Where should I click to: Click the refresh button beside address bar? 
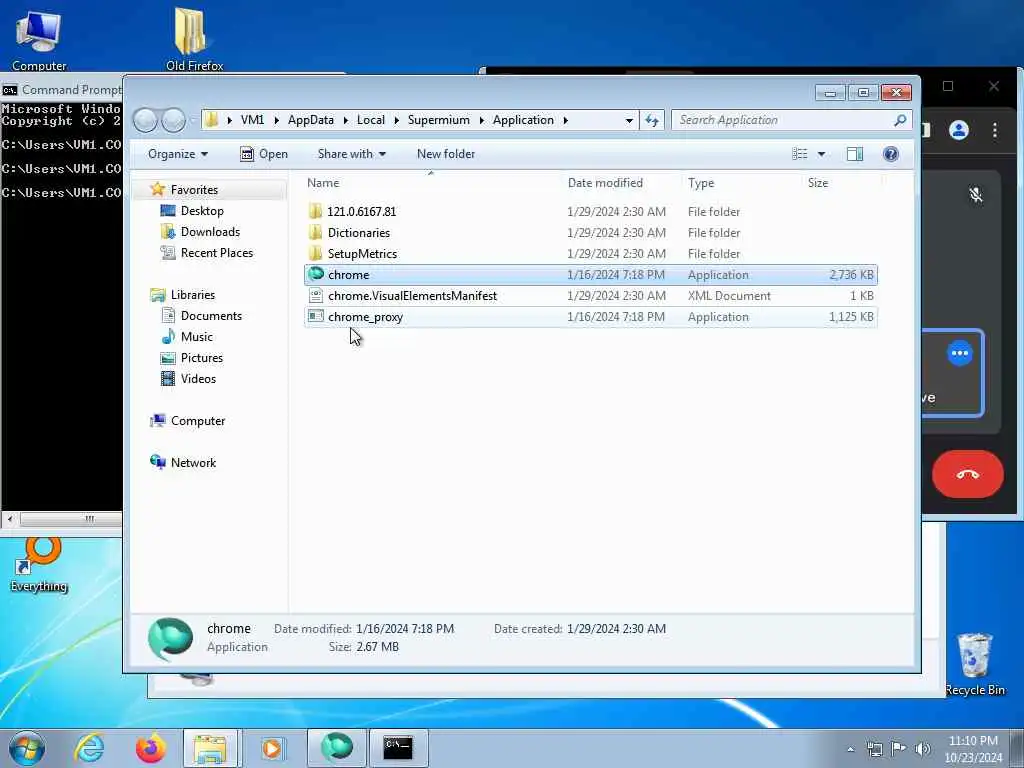(x=652, y=120)
